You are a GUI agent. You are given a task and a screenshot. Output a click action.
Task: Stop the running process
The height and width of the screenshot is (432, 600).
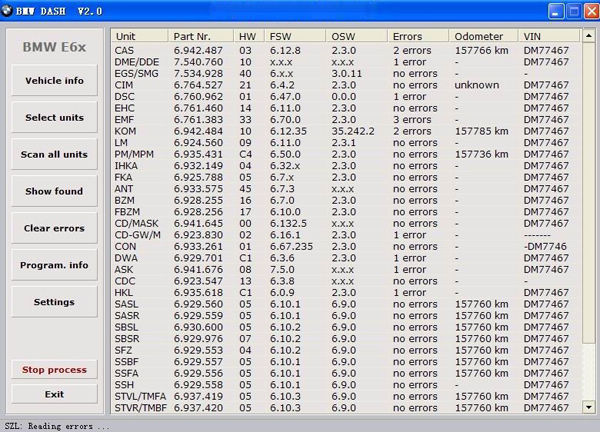tap(54, 370)
